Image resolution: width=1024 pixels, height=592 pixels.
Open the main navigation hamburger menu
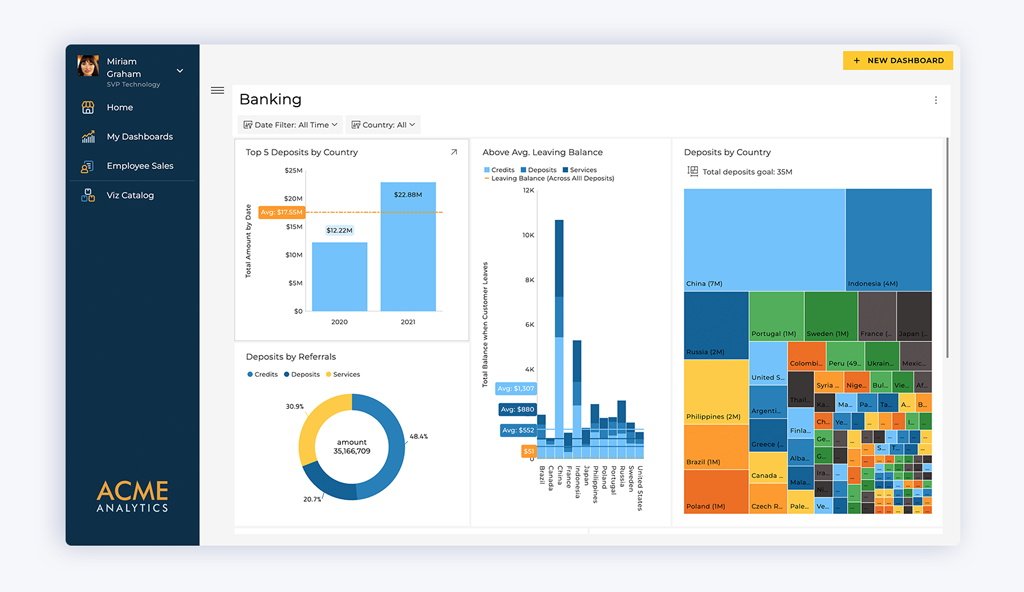pos(217,90)
